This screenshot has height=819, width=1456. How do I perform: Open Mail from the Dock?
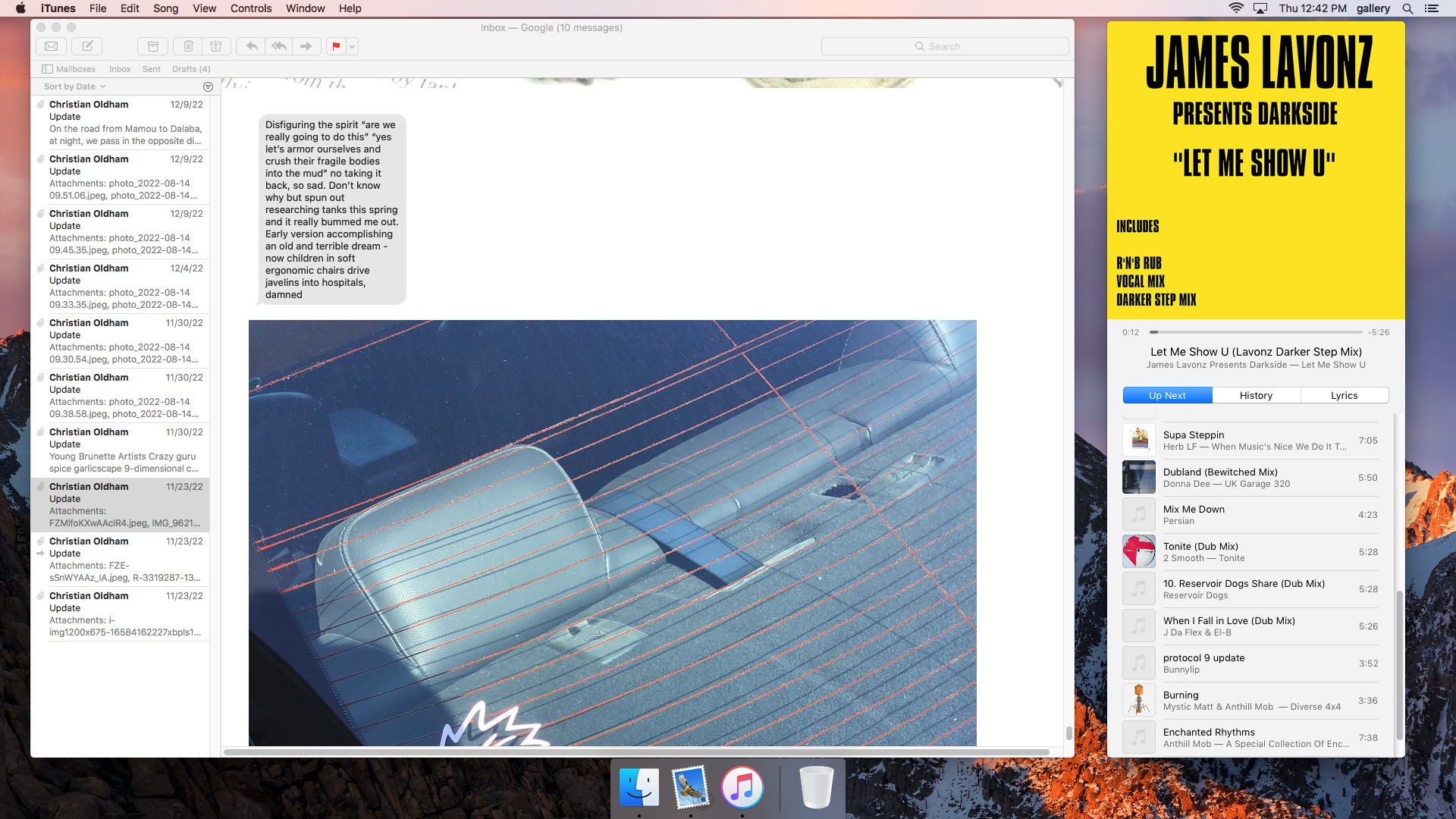click(691, 787)
